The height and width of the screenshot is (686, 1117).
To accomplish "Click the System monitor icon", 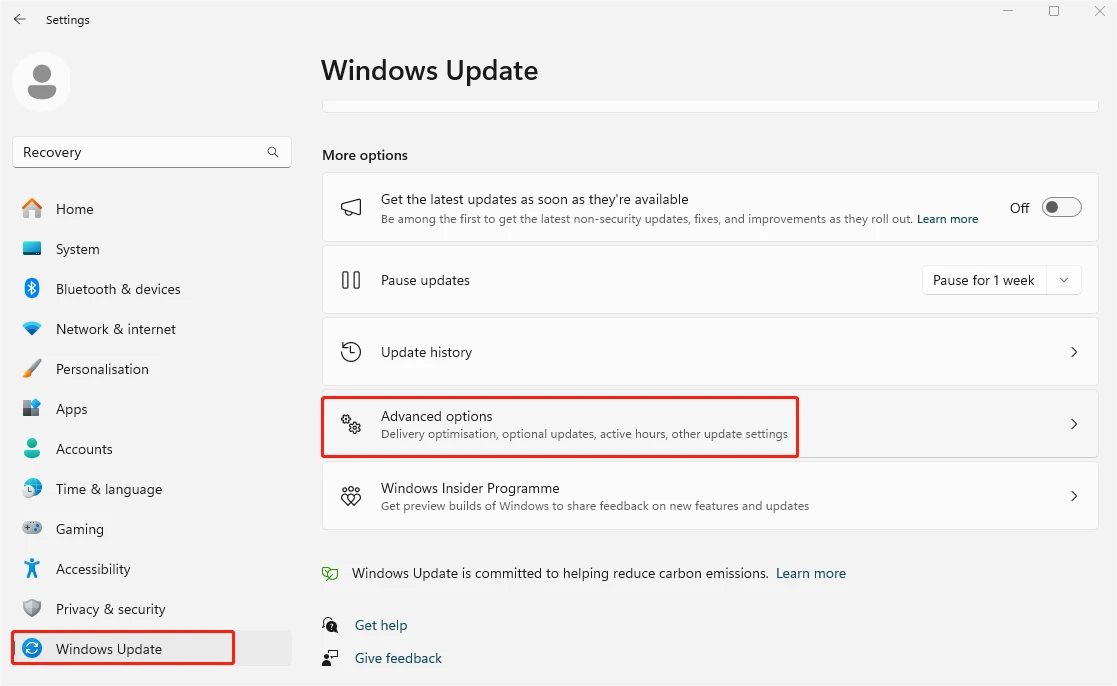I will point(32,249).
